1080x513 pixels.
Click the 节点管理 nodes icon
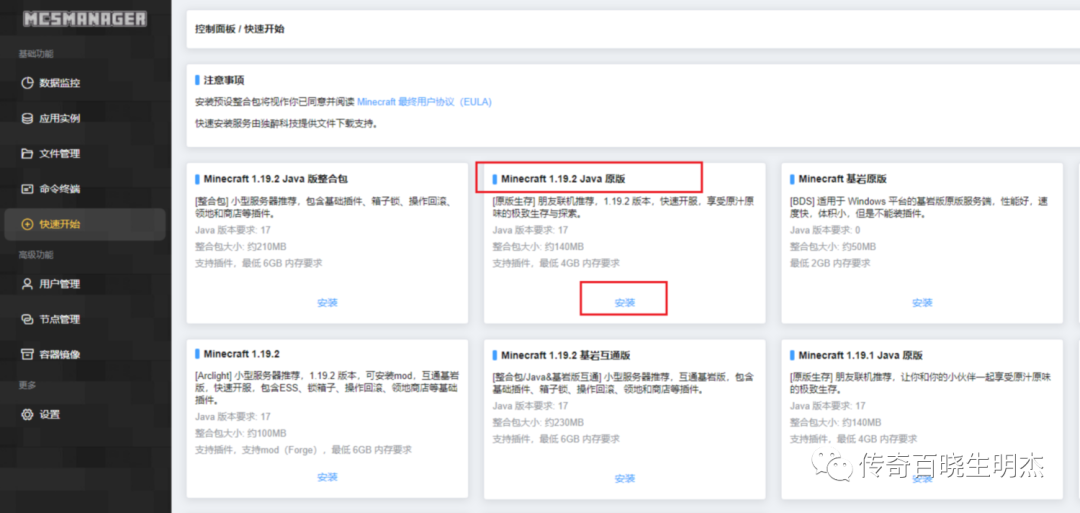click(28, 320)
